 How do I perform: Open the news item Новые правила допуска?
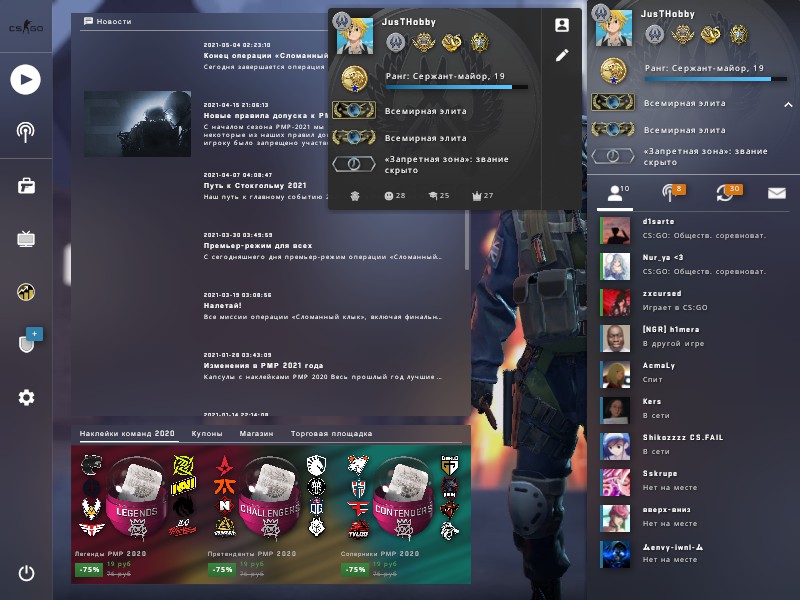coord(265,115)
